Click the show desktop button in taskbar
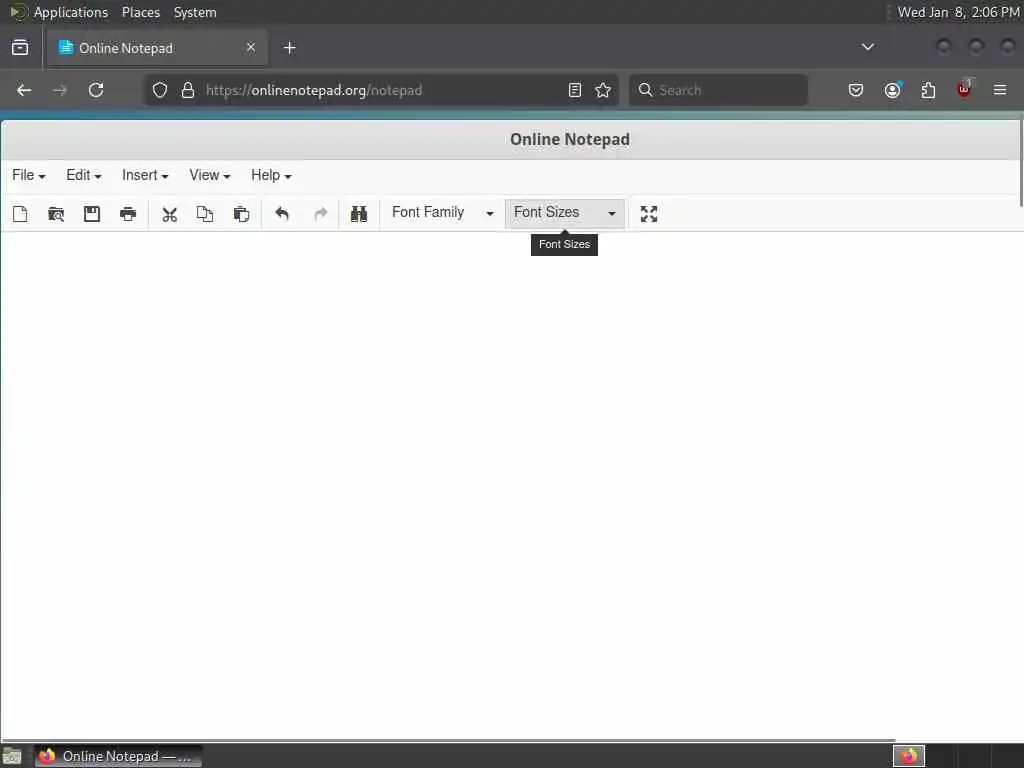Image resolution: width=1024 pixels, height=768 pixels. pyautogui.click(x=12, y=756)
